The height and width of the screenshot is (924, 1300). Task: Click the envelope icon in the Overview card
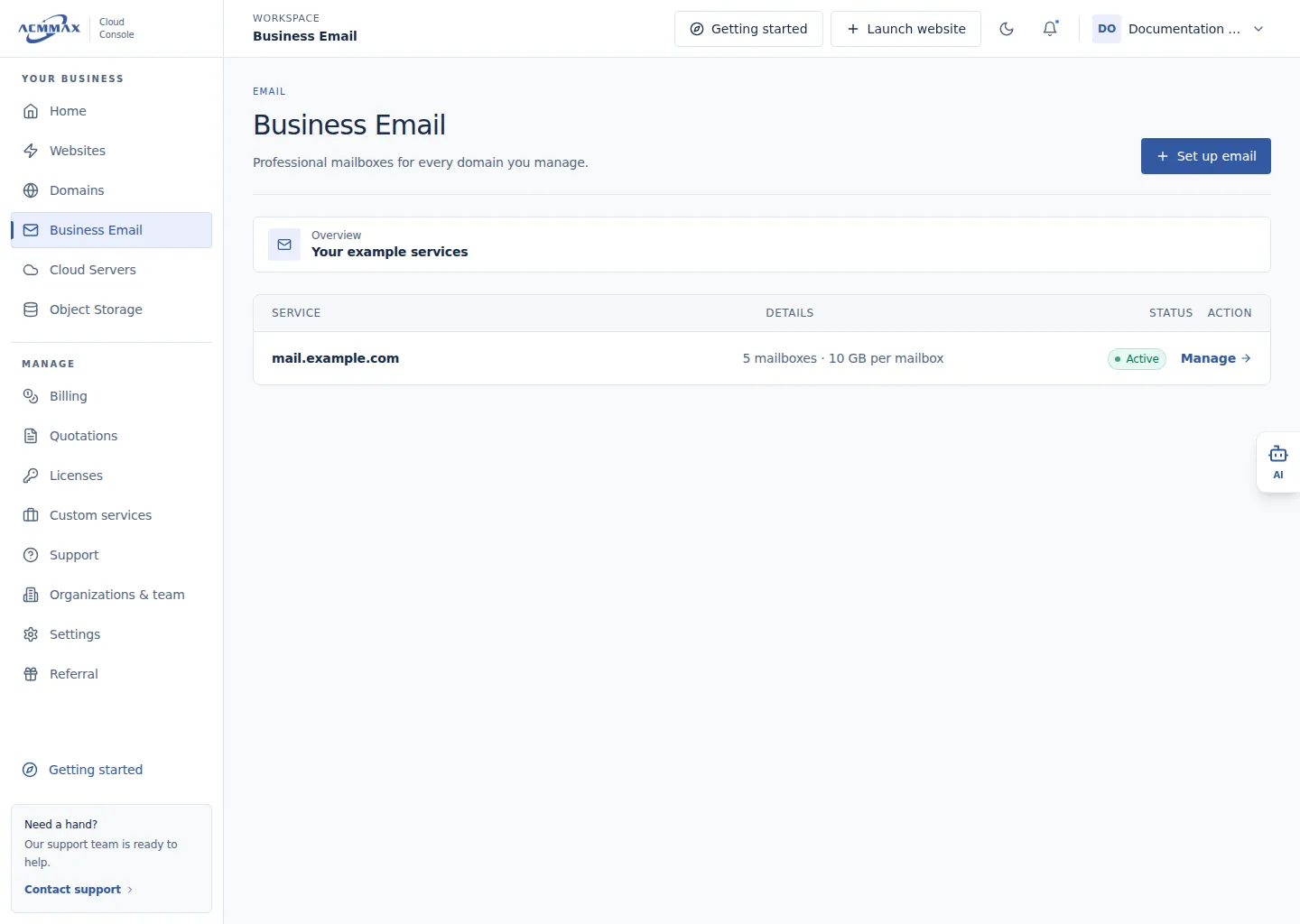[284, 245]
